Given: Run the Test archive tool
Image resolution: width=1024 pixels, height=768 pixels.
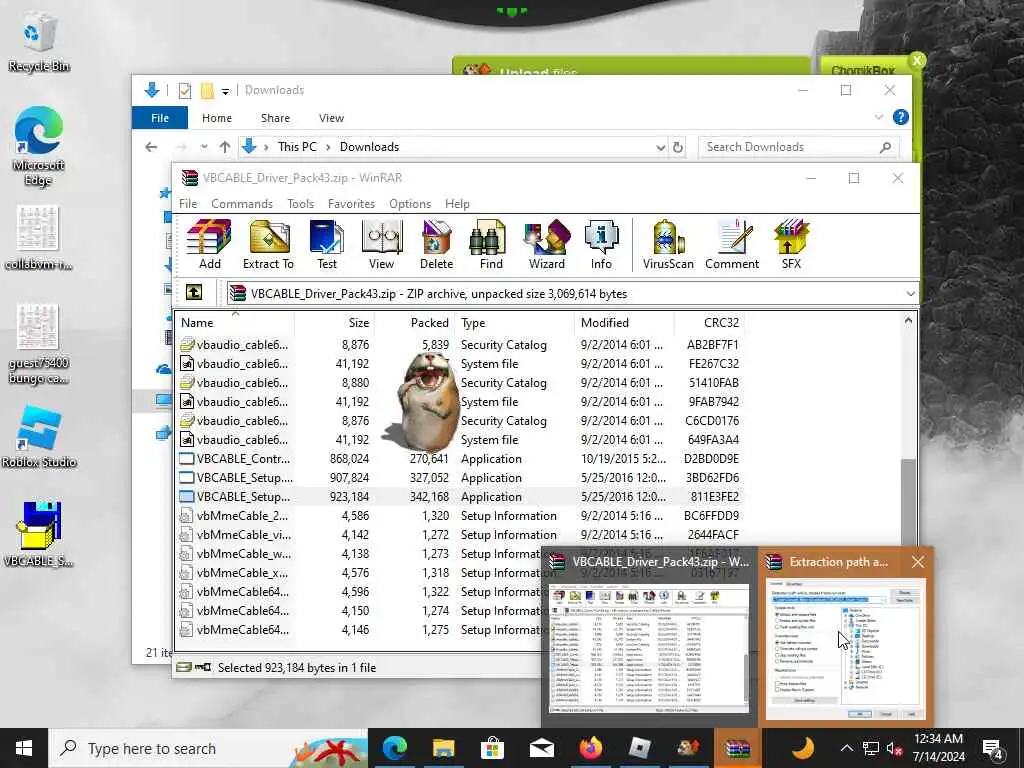Looking at the screenshot, I should click(x=327, y=244).
